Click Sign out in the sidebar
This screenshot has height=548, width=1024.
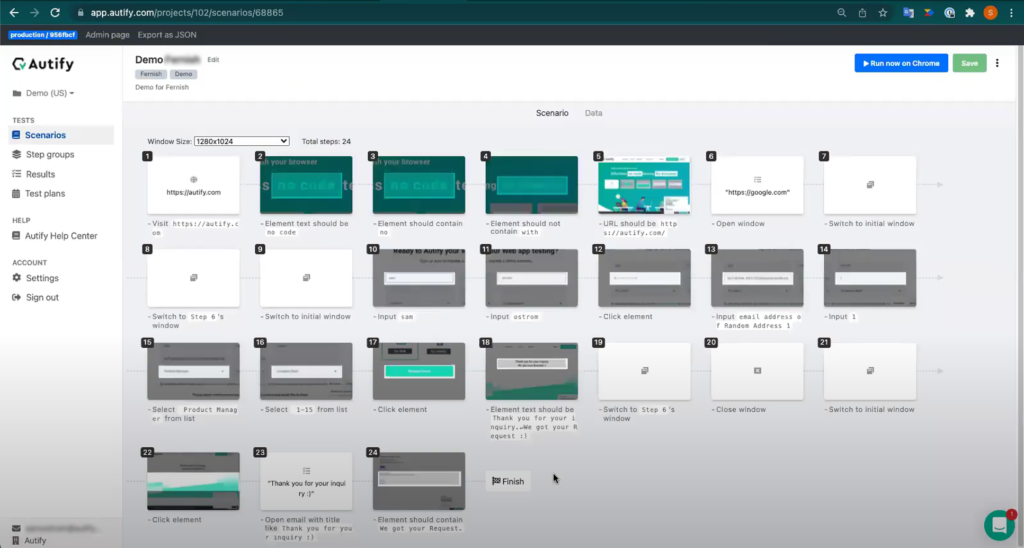point(42,297)
